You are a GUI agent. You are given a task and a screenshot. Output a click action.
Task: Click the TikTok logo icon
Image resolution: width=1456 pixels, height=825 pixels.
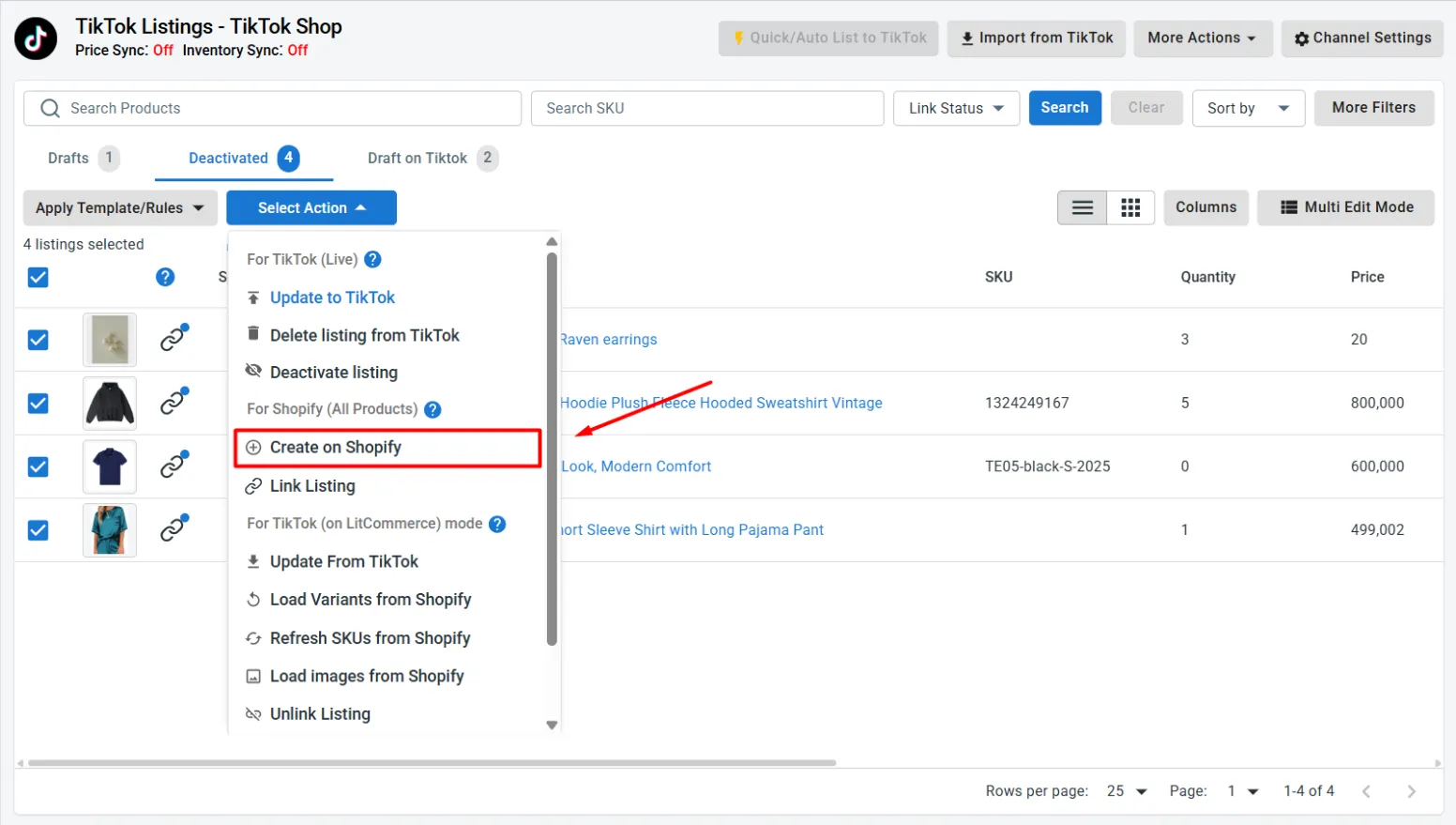[36, 38]
